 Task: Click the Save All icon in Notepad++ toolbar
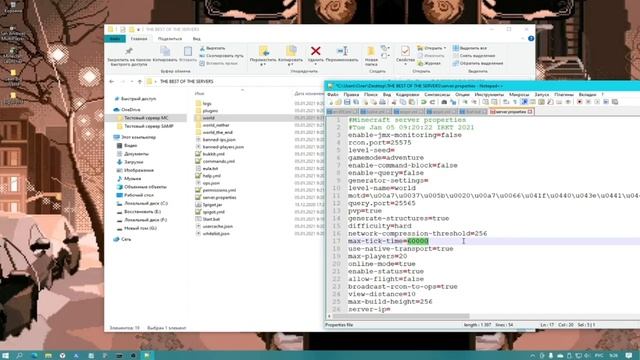pyautogui.click(x=356, y=102)
